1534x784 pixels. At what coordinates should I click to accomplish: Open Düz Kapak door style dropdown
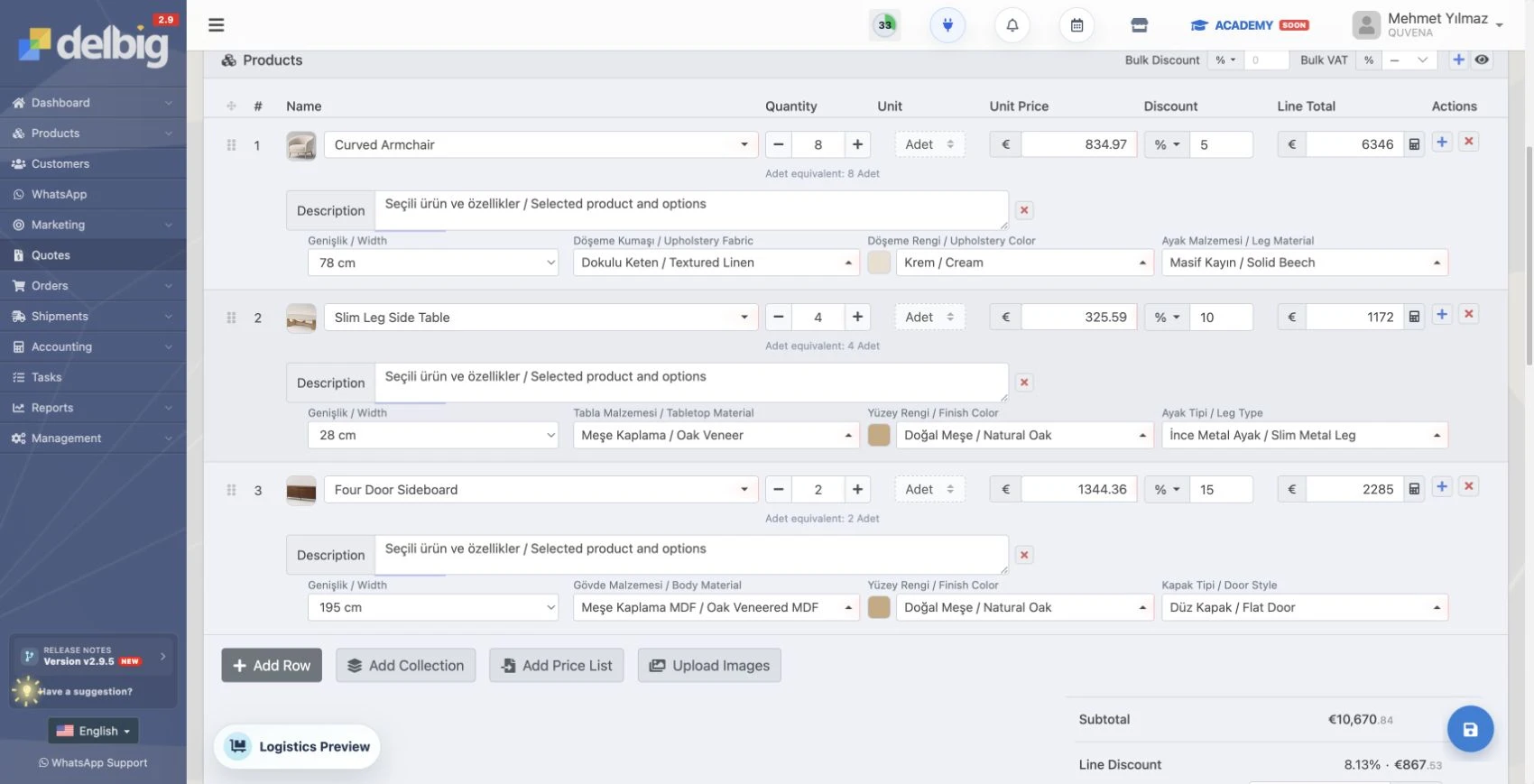1304,607
